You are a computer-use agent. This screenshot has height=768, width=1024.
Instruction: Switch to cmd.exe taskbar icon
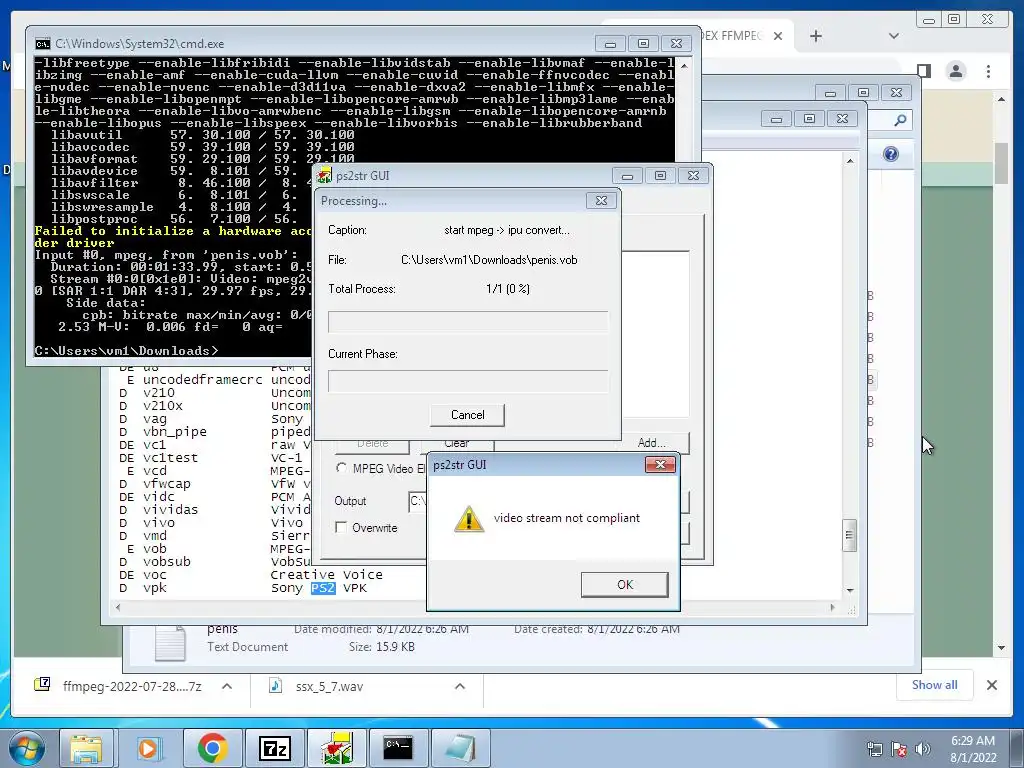pyautogui.click(x=398, y=748)
